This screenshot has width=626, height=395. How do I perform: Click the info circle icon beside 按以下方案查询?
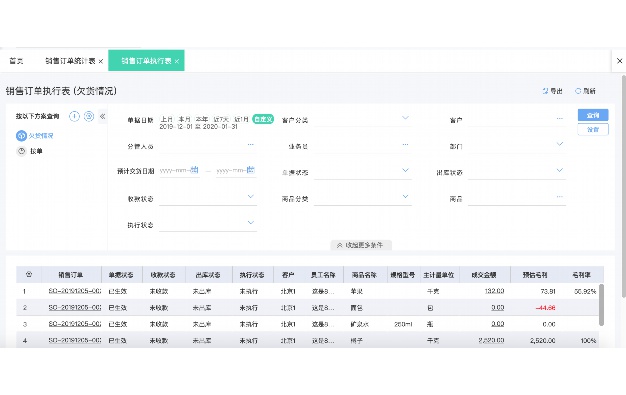[74, 116]
